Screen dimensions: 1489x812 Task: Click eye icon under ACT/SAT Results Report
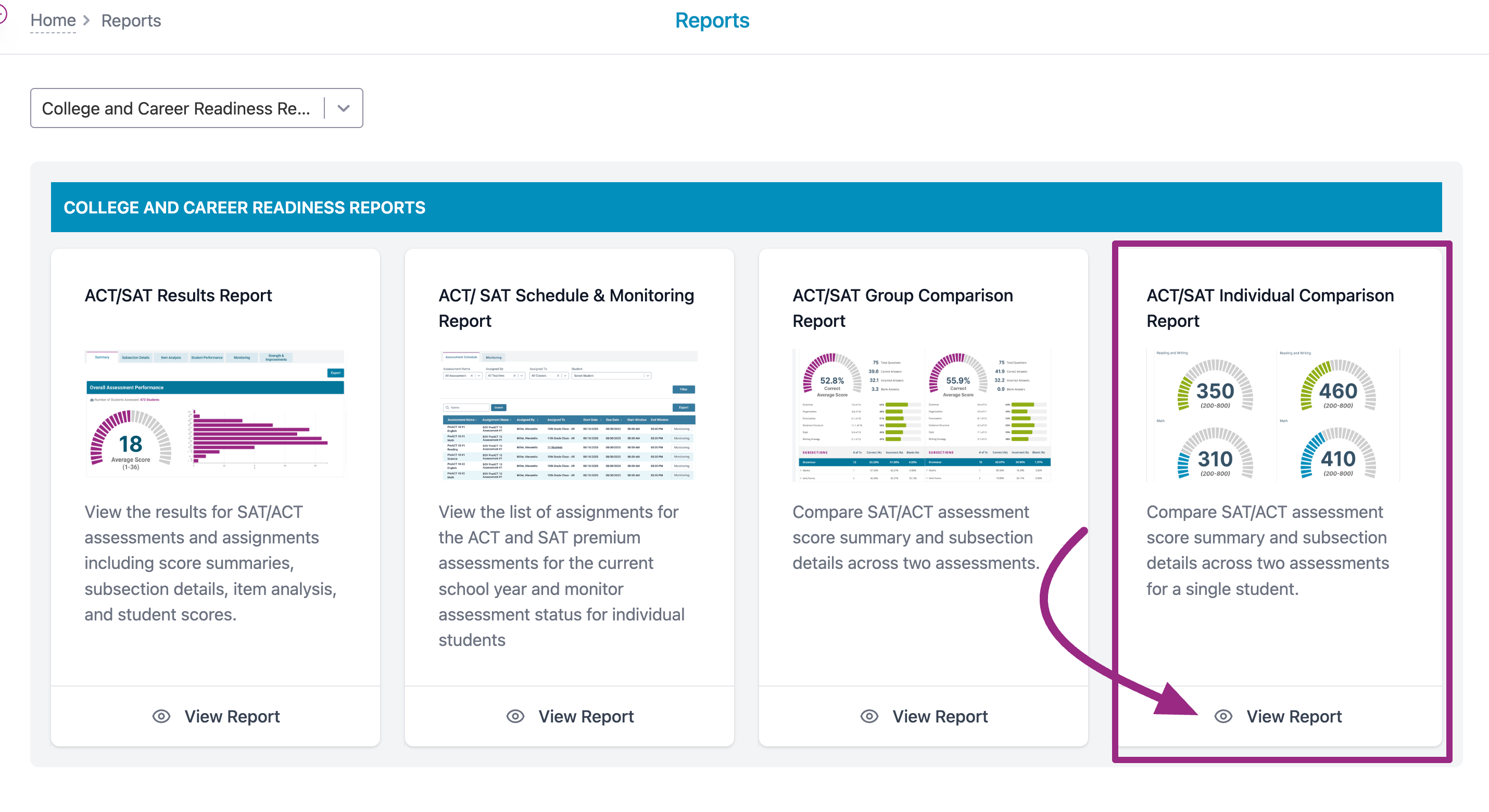[x=161, y=716]
